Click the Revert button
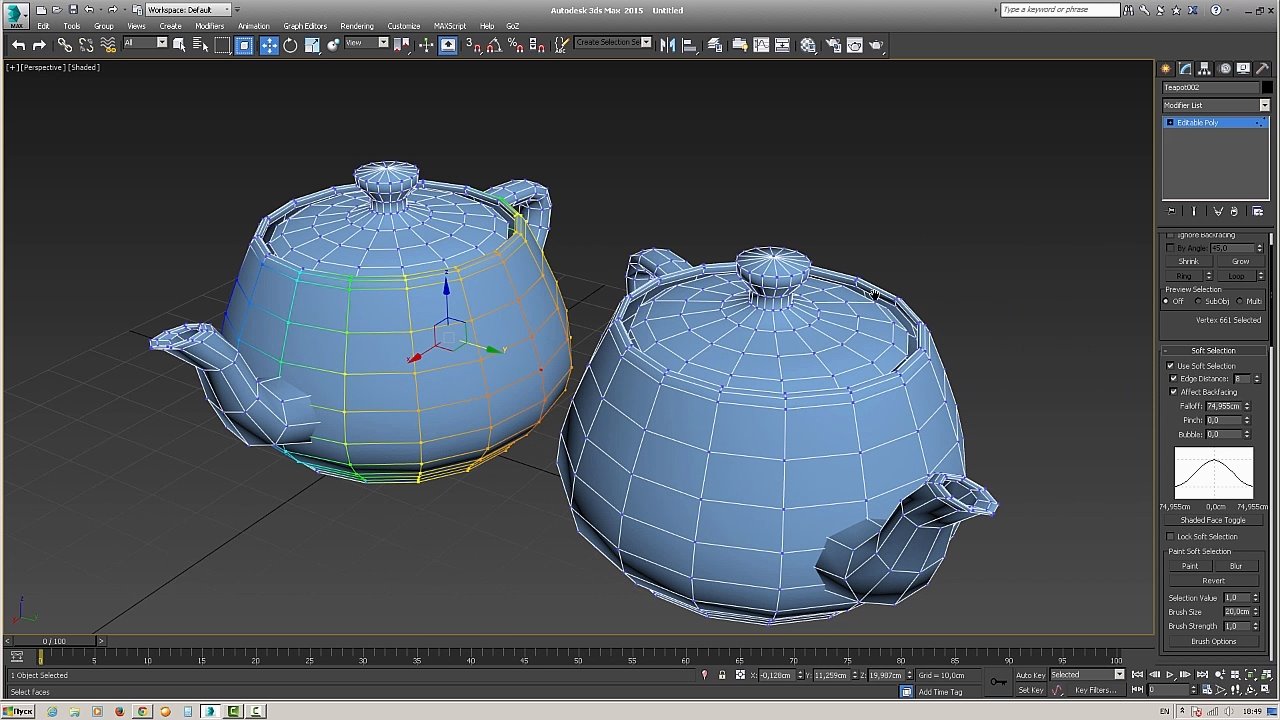The height and width of the screenshot is (720, 1280). [x=1213, y=581]
